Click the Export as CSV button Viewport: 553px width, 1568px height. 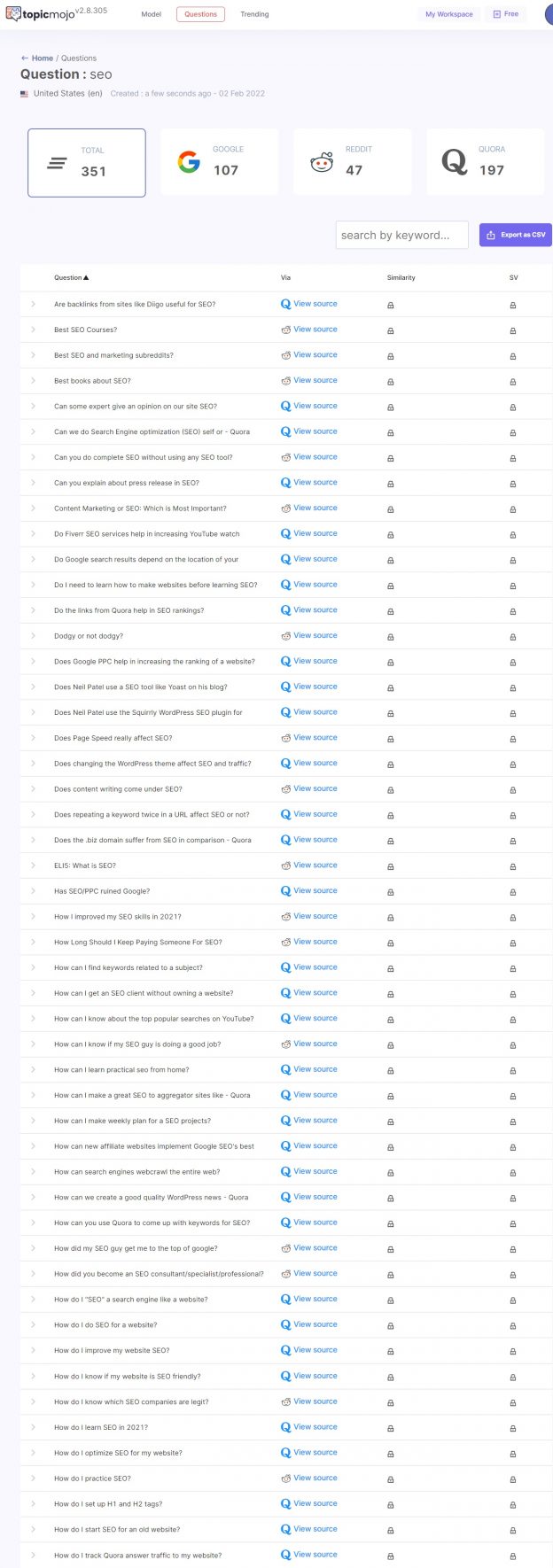pos(515,234)
